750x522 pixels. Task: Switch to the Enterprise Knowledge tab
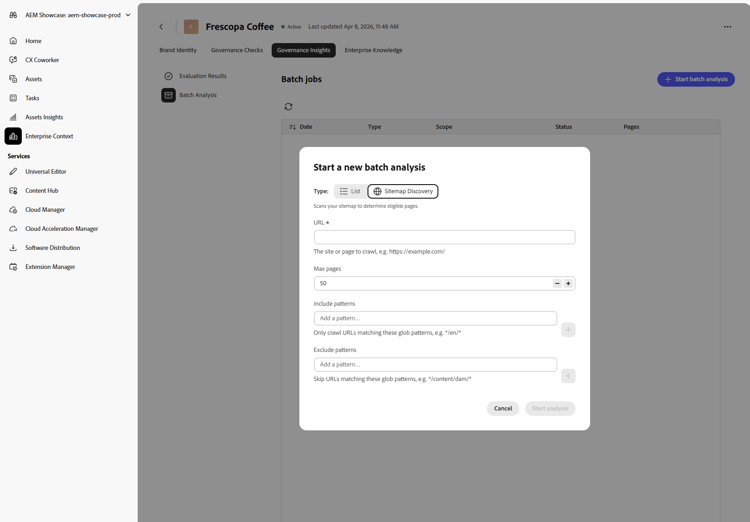coord(374,50)
